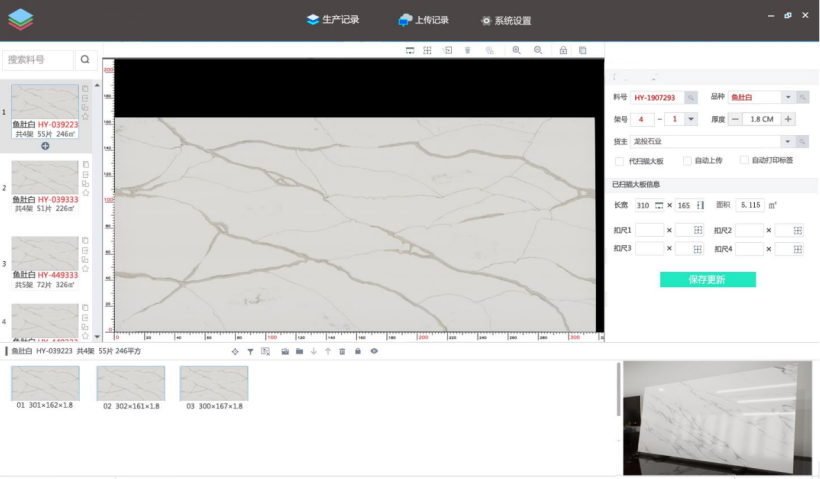Click the width field showing 165
The image size is (820, 479).
(689, 206)
